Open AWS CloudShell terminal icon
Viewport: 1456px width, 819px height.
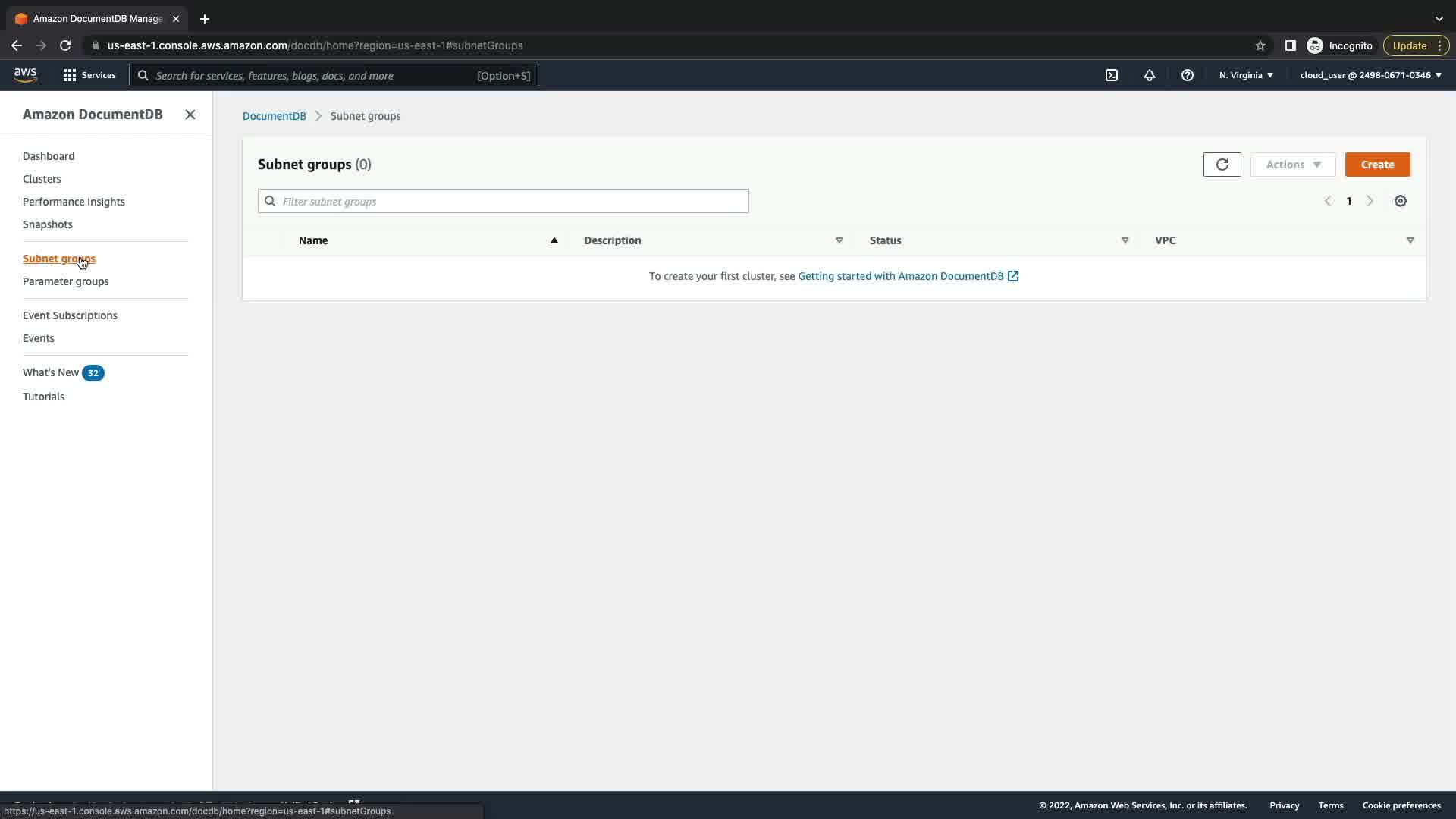pos(1111,75)
